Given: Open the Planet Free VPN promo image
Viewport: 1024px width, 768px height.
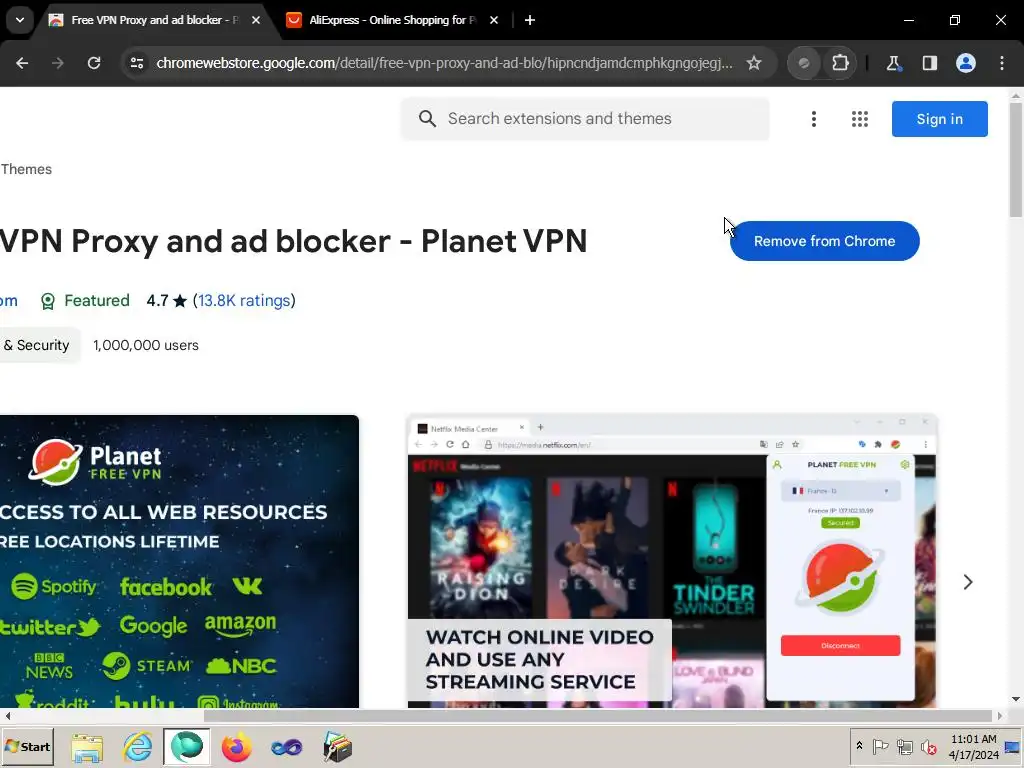Looking at the screenshot, I should click(179, 562).
